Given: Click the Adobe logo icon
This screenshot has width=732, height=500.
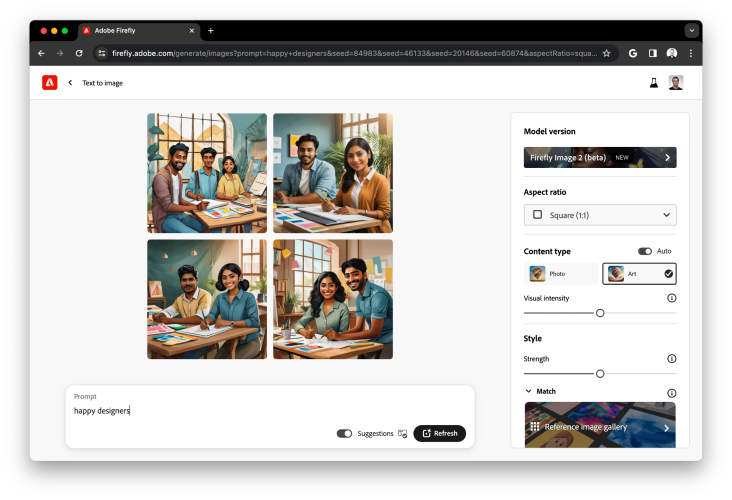Looking at the screenshot, I should tap(50, 83).
